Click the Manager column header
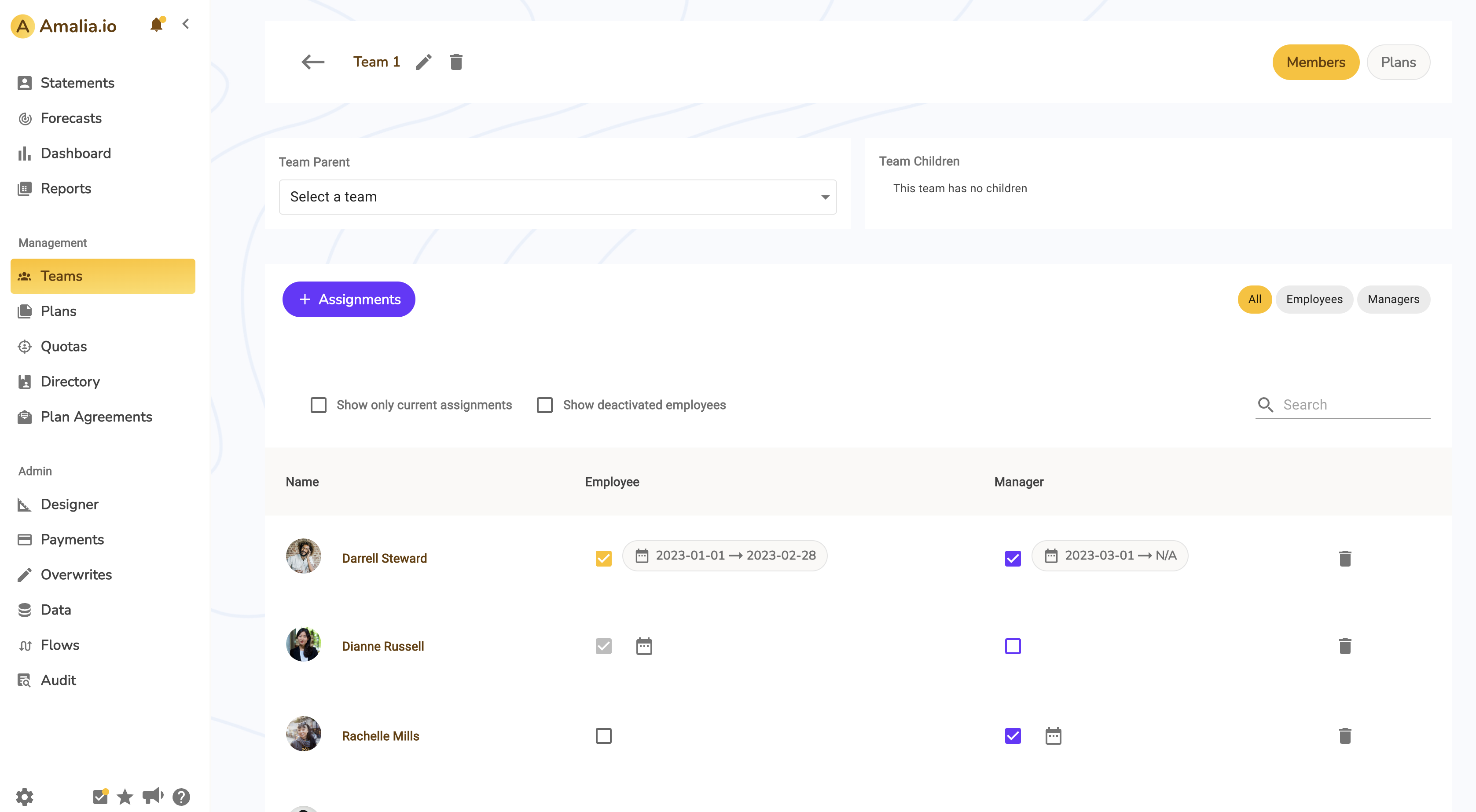This screenshot has height=812, width=1476. pos(1019,482)
